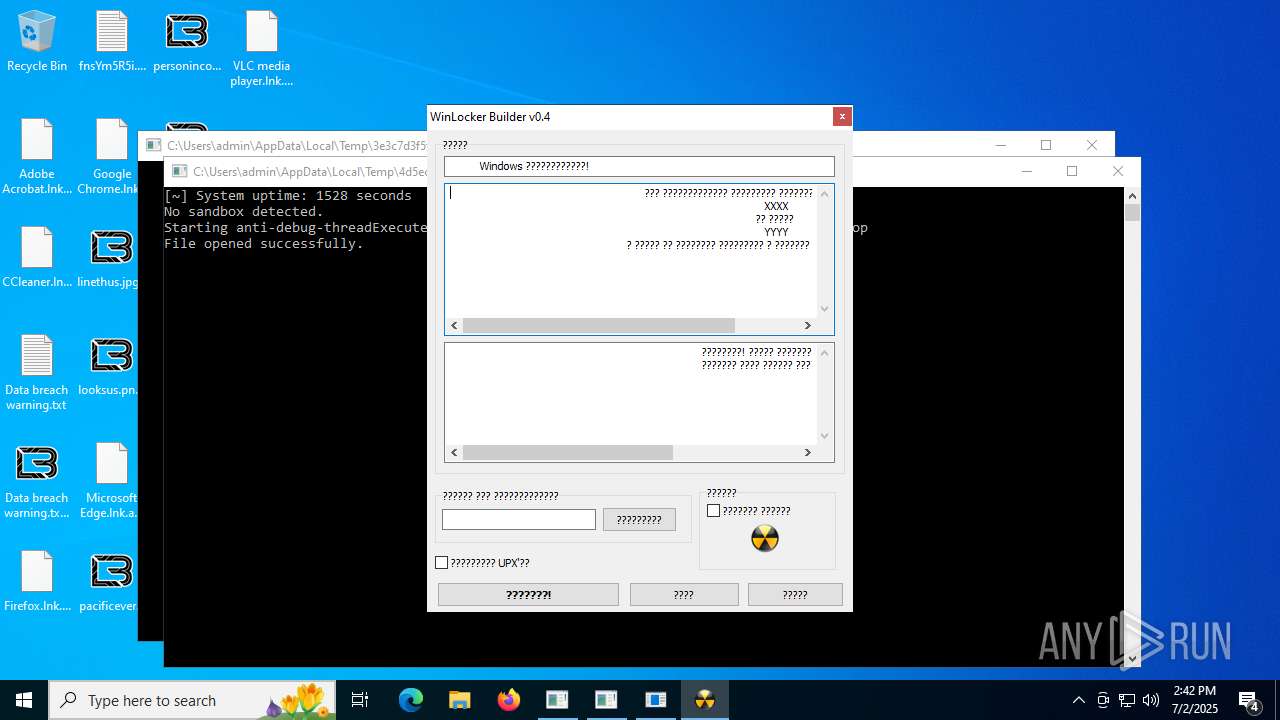Click the lower text area horizontal scrollbar thumb
Screen dimensions: 1280x720
[568, 453]
